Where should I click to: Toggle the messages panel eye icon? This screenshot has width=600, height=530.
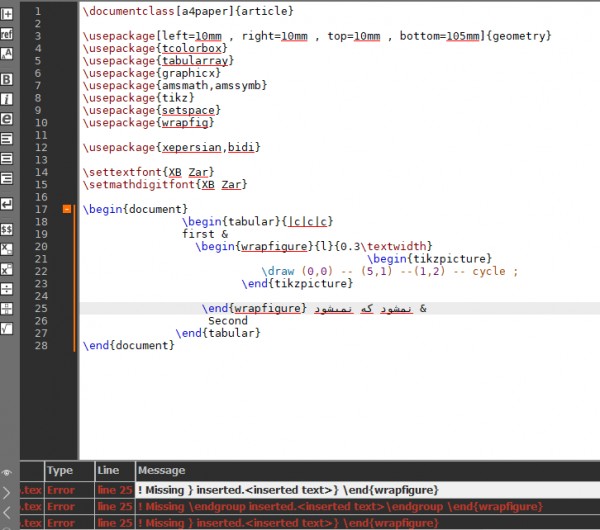coord(7,472)
